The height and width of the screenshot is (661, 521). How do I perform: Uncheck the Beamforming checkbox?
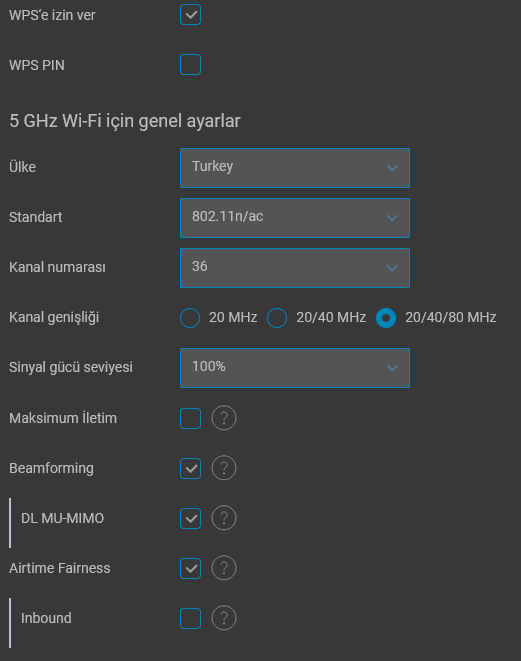pos(191,468)
